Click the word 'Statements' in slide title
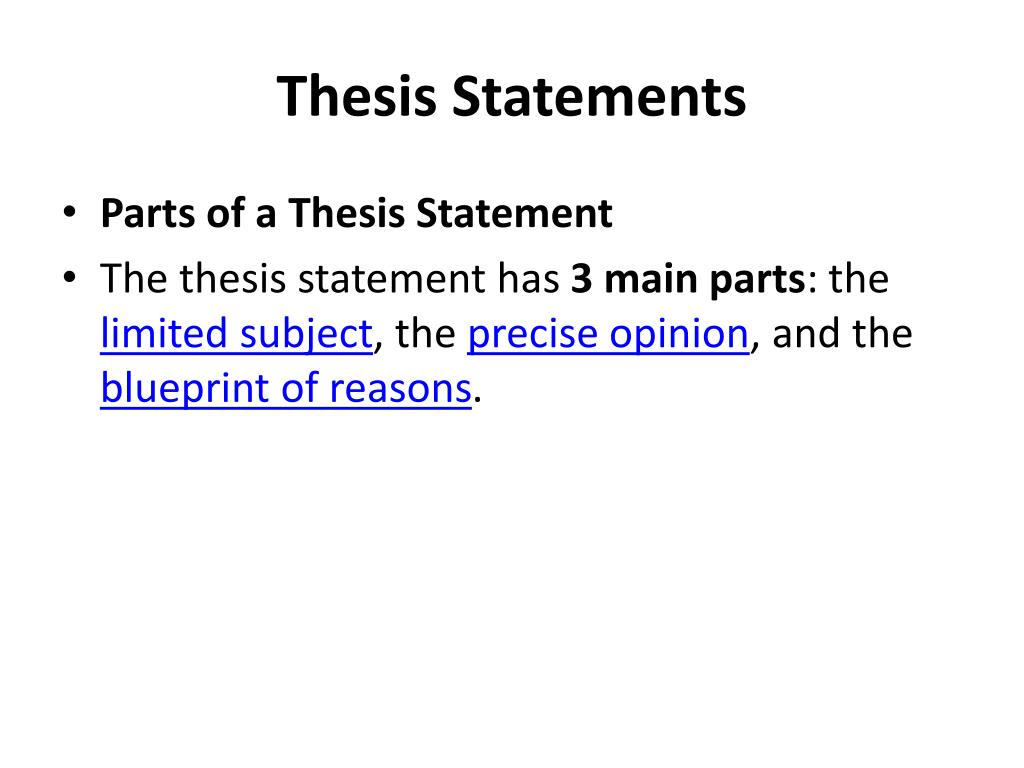The image size is (1024, 768). pos(599,96)
